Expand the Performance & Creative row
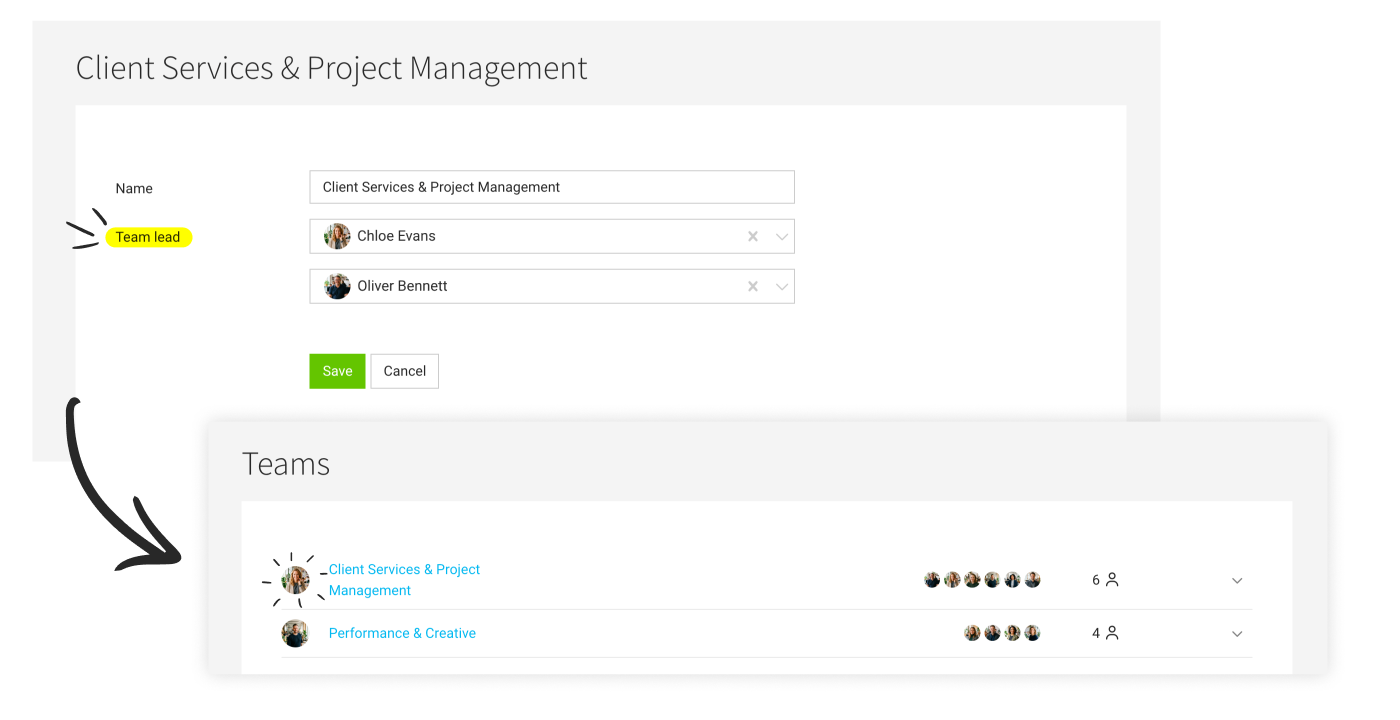 click(1237, 634)
